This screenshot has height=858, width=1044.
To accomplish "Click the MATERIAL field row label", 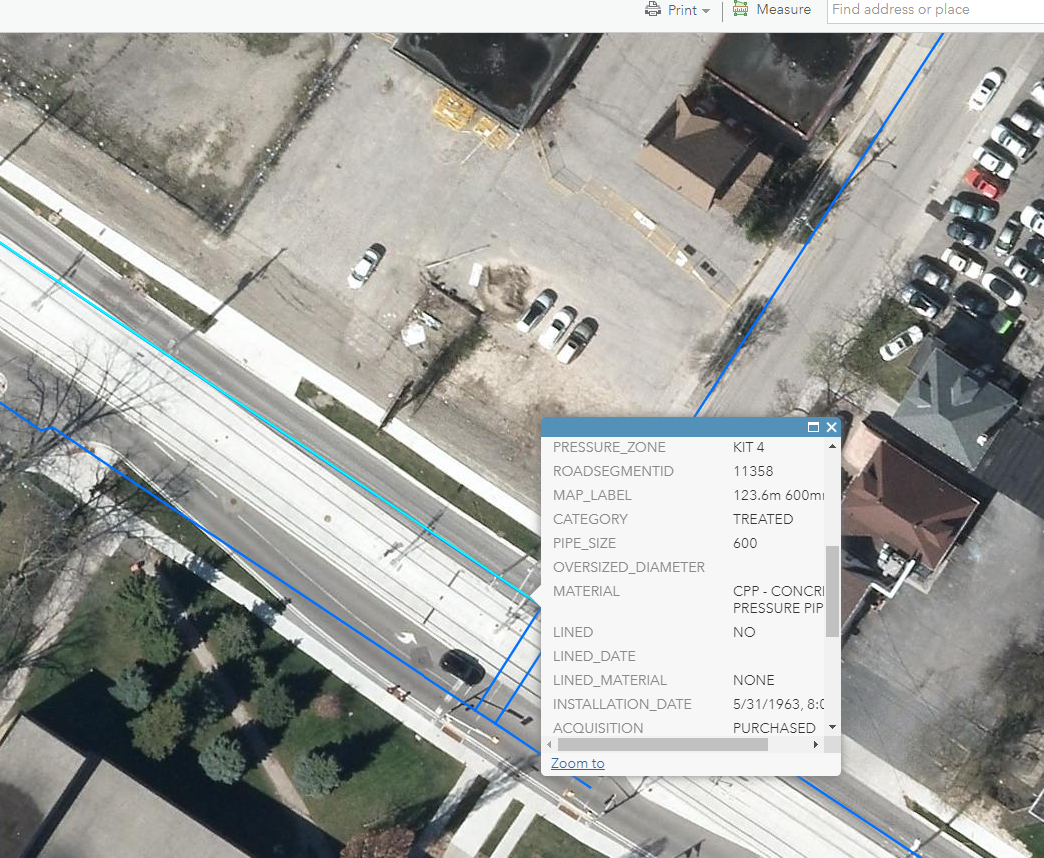I will pyautogui.click(x=586, y=591).
